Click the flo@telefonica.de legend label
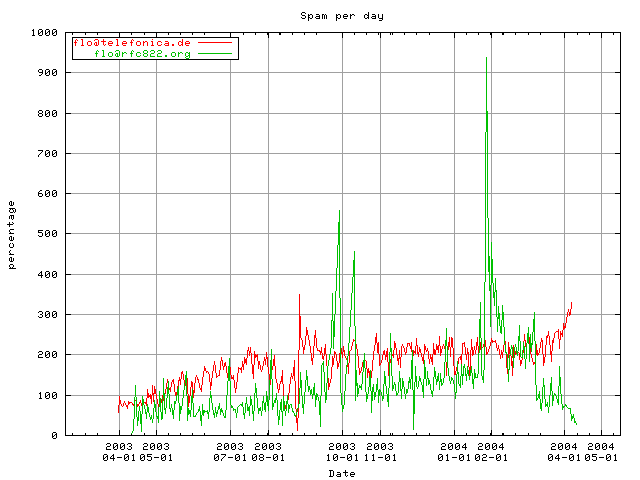 (132, 43)
